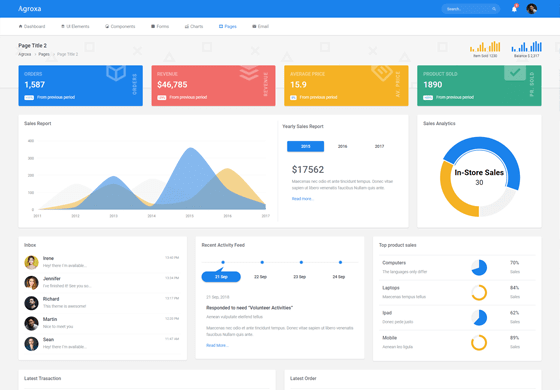
Task: Open the Forms menu
Action: tap(160, 26)
